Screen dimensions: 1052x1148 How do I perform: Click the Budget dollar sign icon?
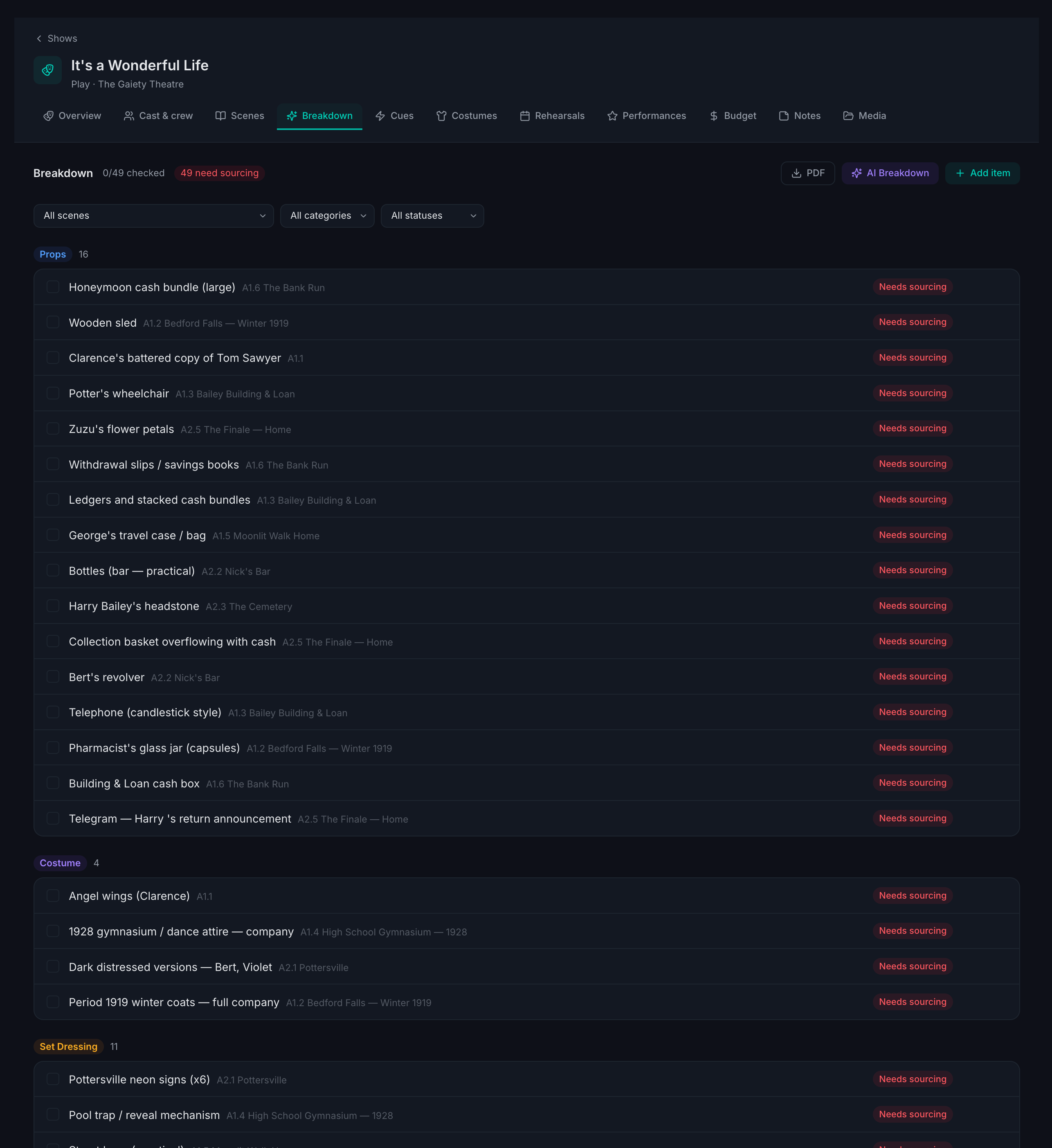tap(714, 116)
